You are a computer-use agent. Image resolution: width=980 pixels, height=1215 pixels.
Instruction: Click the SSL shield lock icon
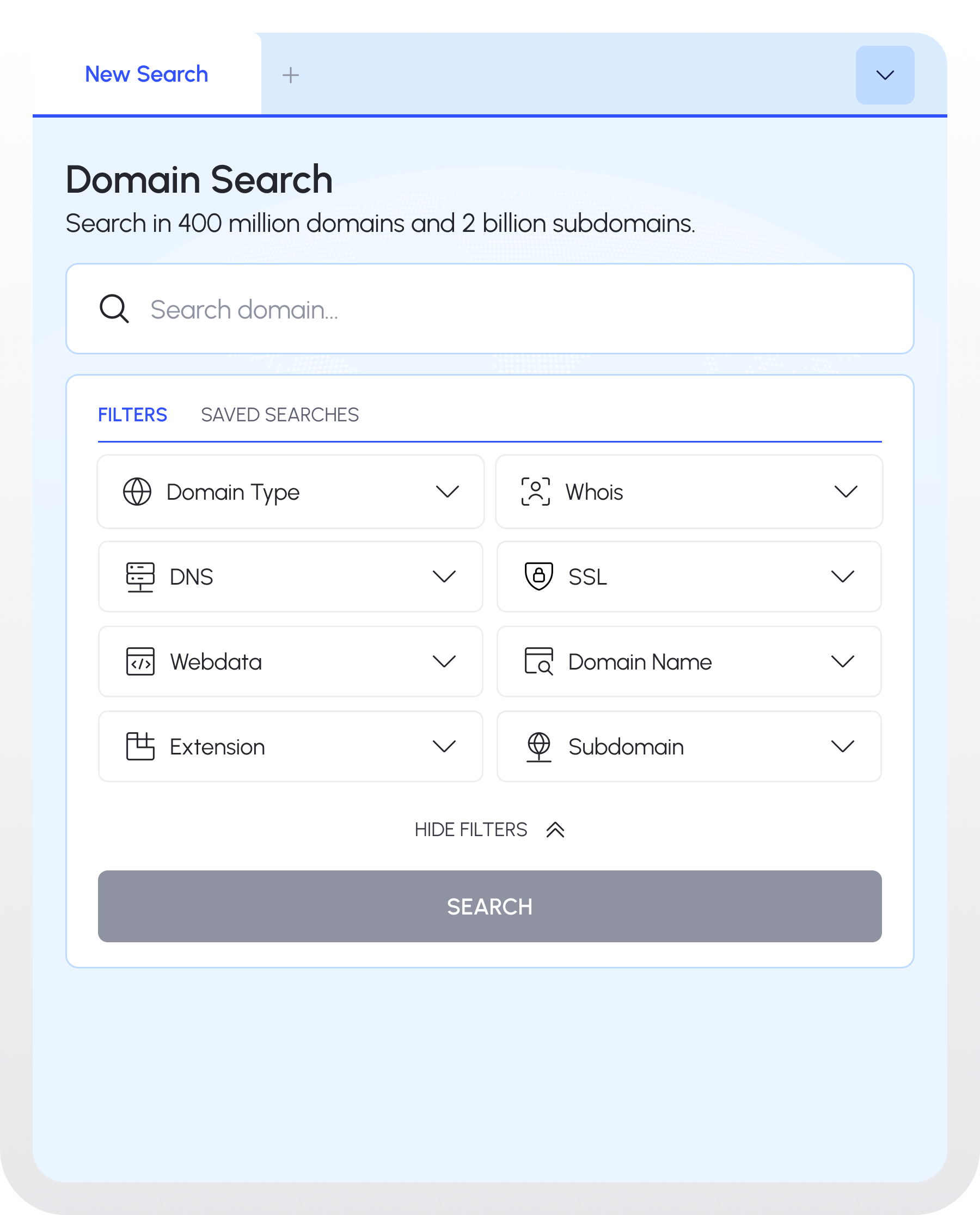(538, 577)
